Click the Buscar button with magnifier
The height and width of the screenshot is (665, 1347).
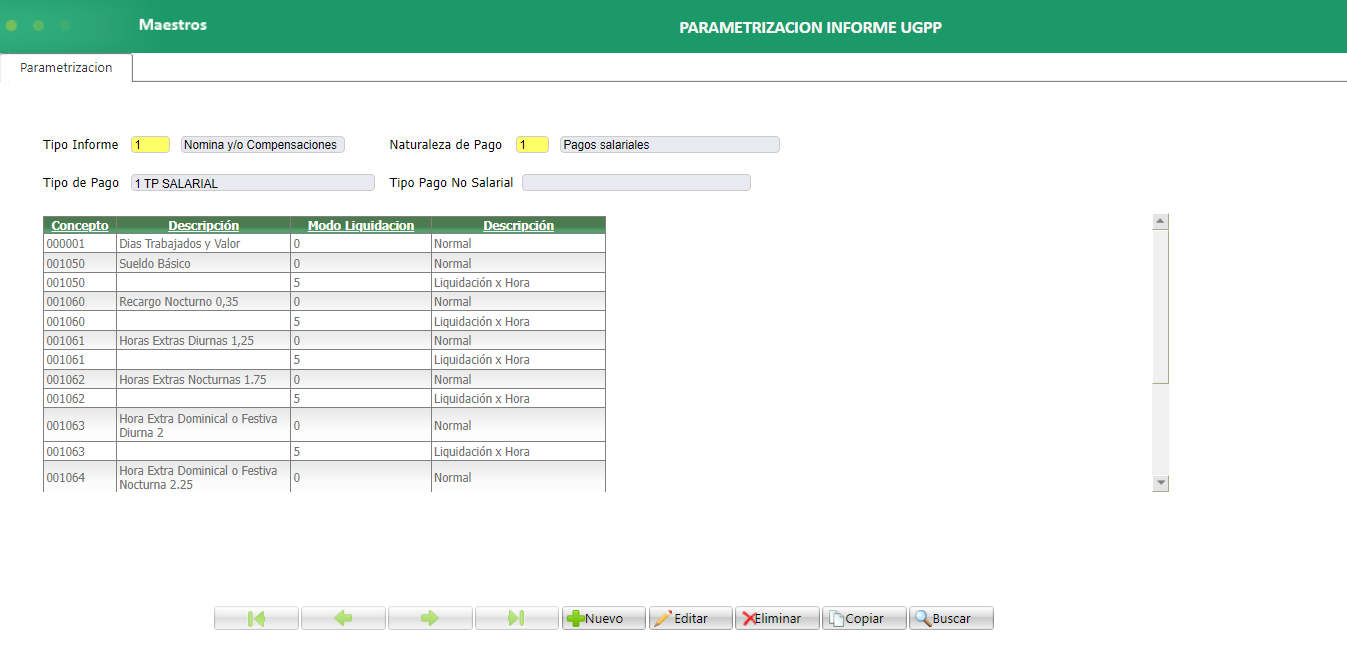point(951,618)
